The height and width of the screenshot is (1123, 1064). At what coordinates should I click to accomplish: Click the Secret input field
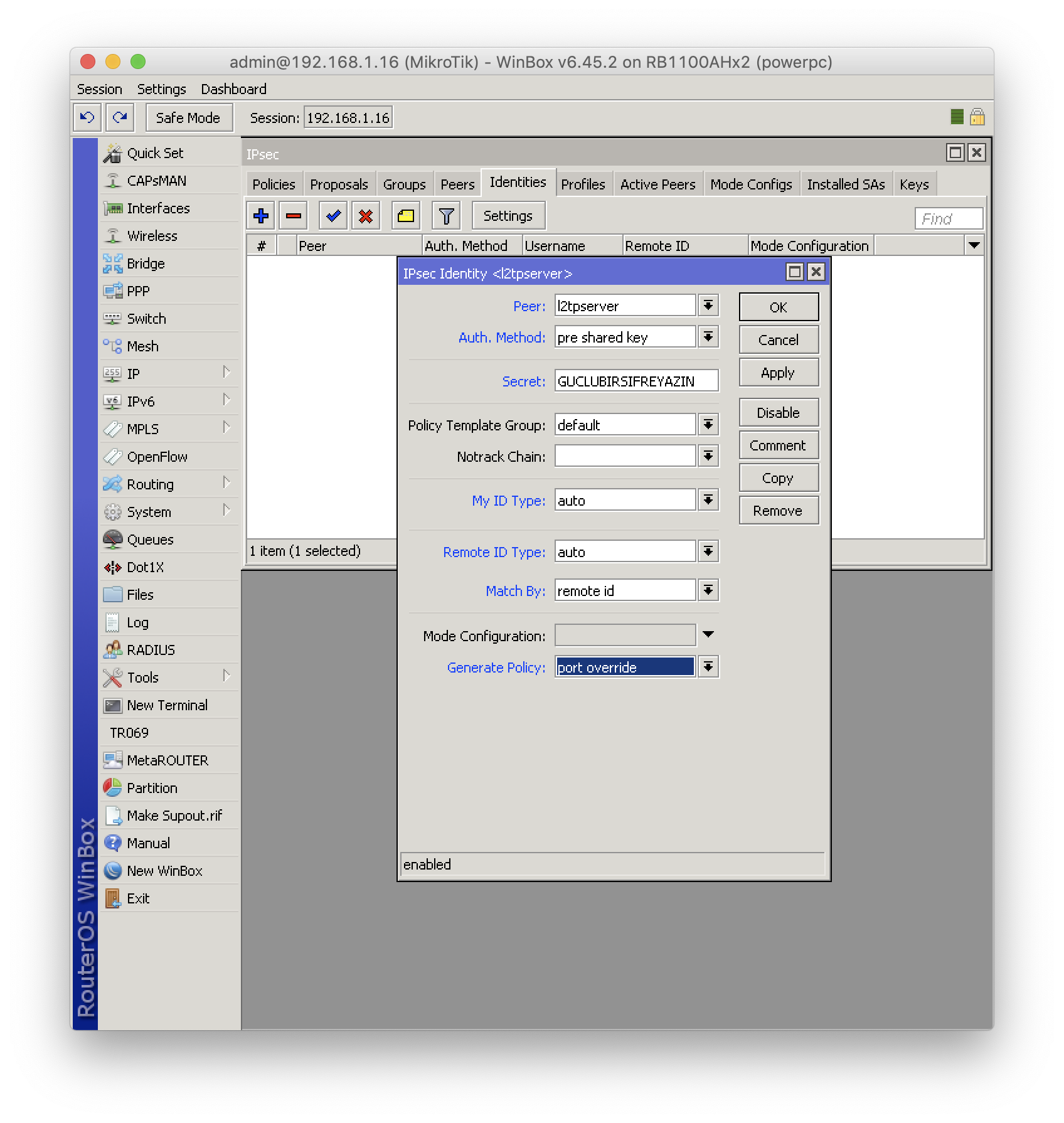tap(636, 381)
